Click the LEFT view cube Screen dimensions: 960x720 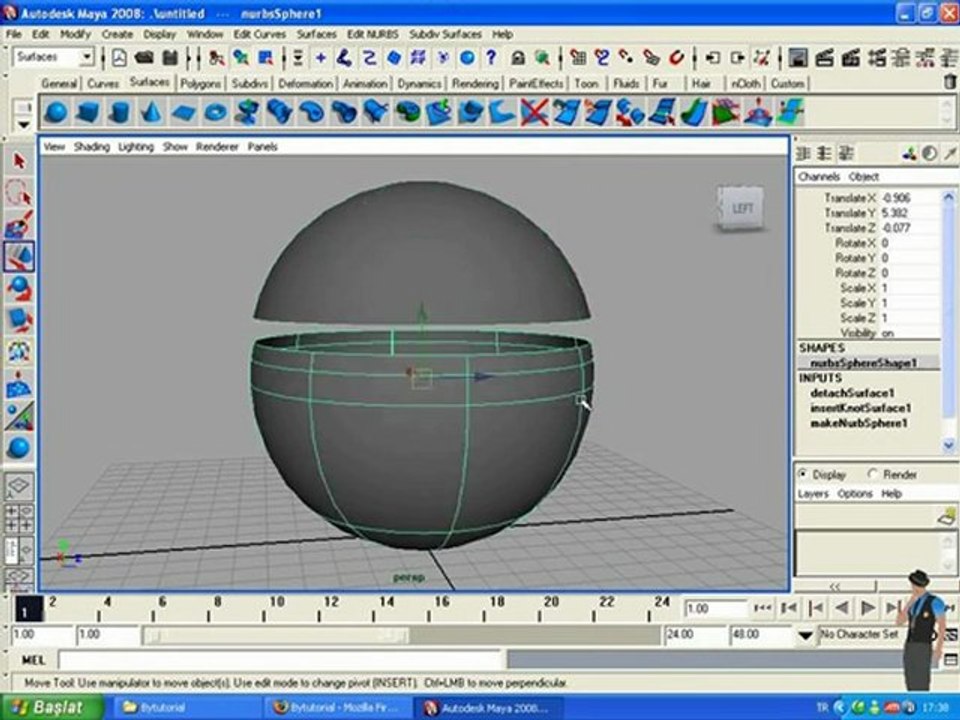point(740,209)
